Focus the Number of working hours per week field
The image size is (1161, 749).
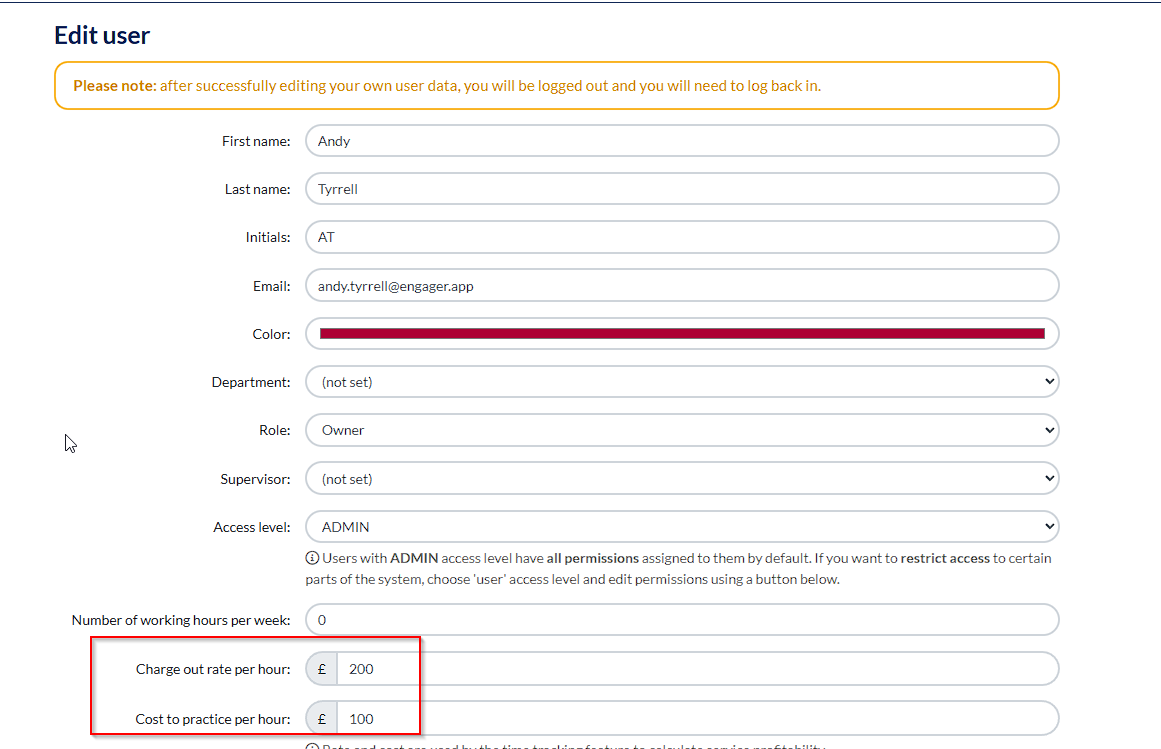click(681, 620)
